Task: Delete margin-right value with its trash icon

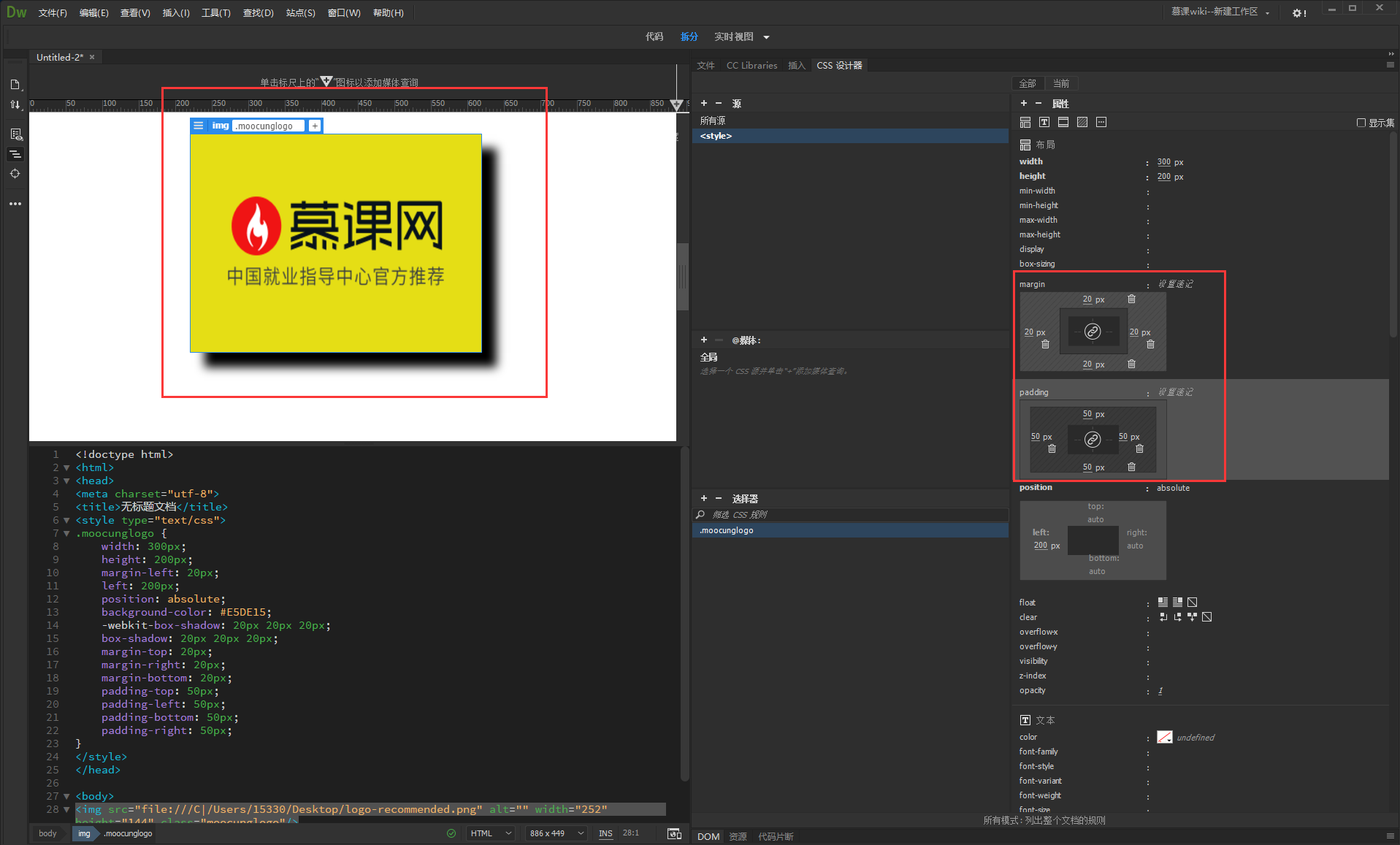Action: coord(1150,344)
